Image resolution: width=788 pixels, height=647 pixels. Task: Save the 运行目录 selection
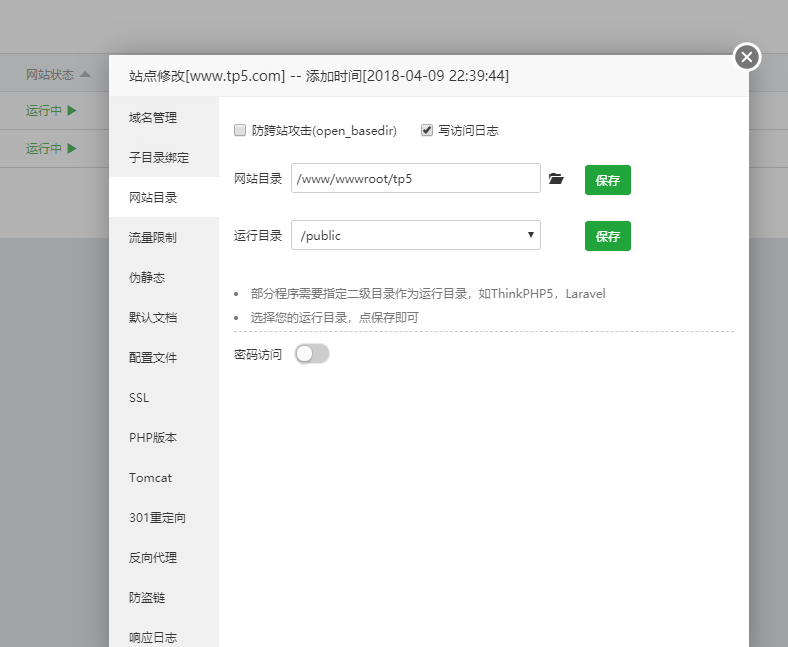click(607, 236)
